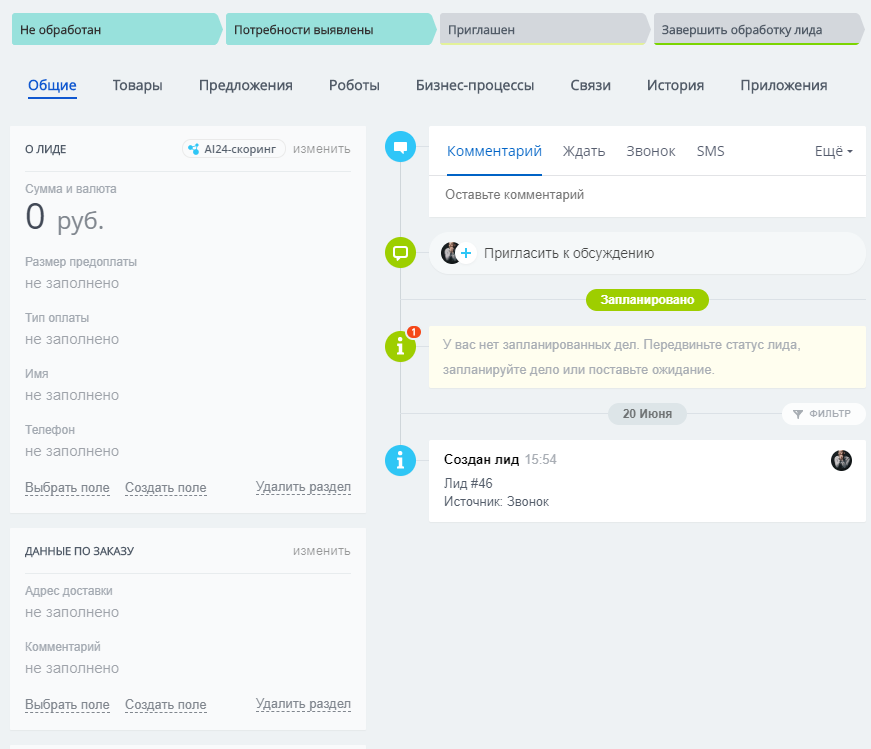Open the user avatar on Создан лид entry
871x749 pixels.
[841, 460]
